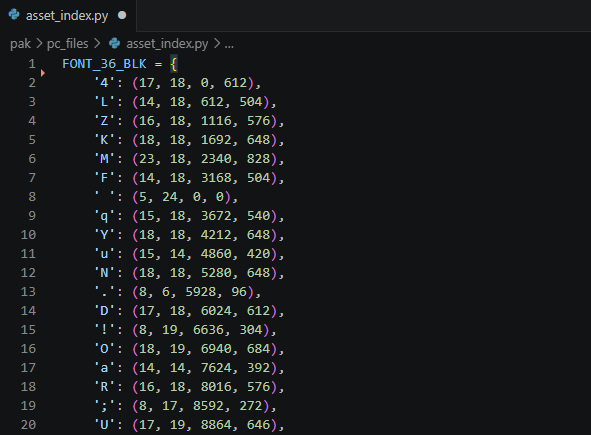Click the 'D' dictionary key

104,311
